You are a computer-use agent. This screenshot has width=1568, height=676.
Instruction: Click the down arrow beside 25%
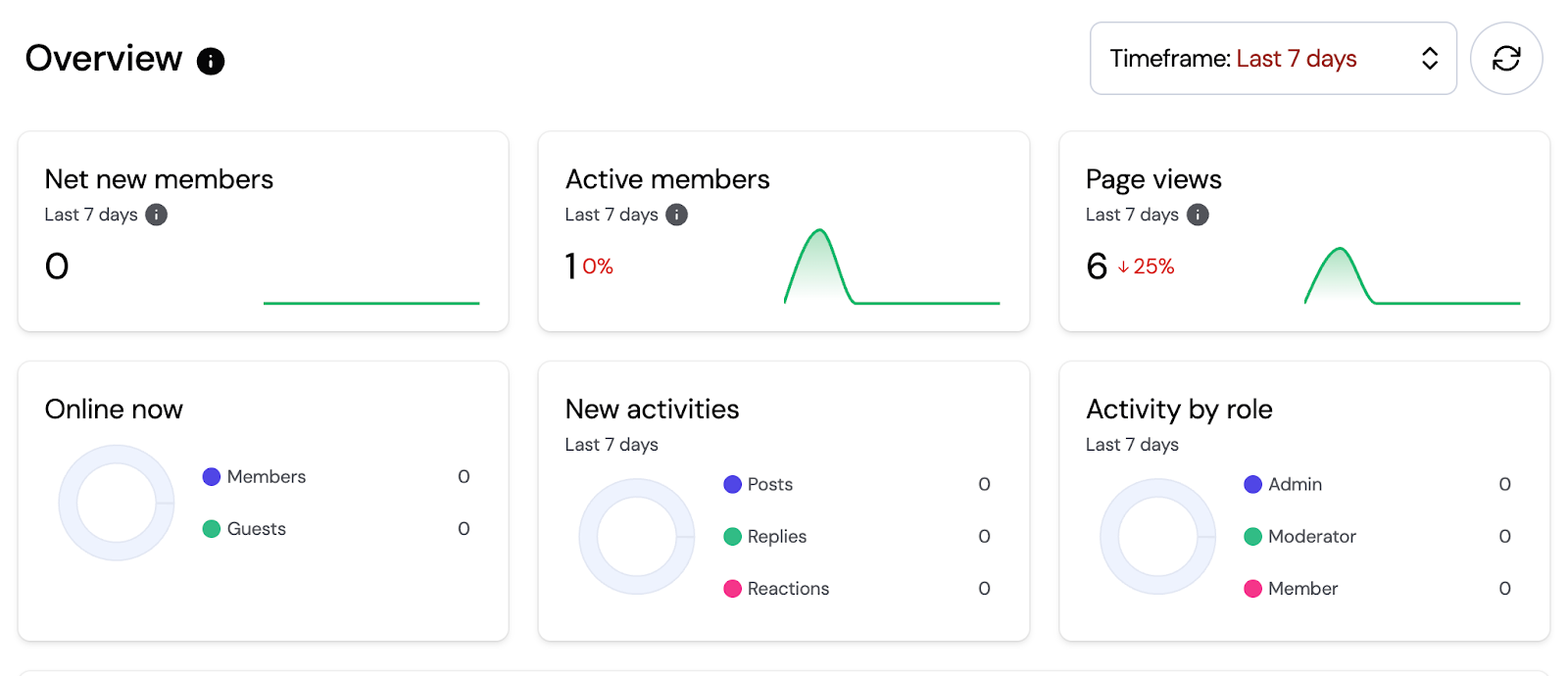[x=1123, y=266]
